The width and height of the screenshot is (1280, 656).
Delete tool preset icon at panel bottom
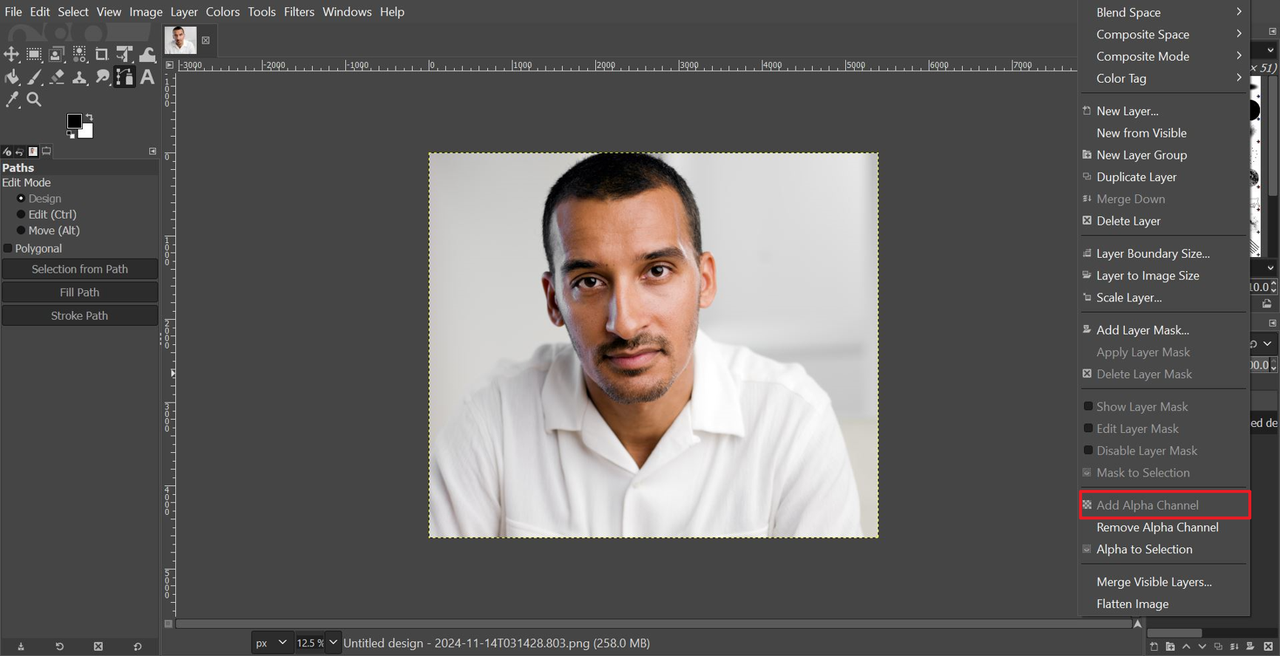point(98,646)
